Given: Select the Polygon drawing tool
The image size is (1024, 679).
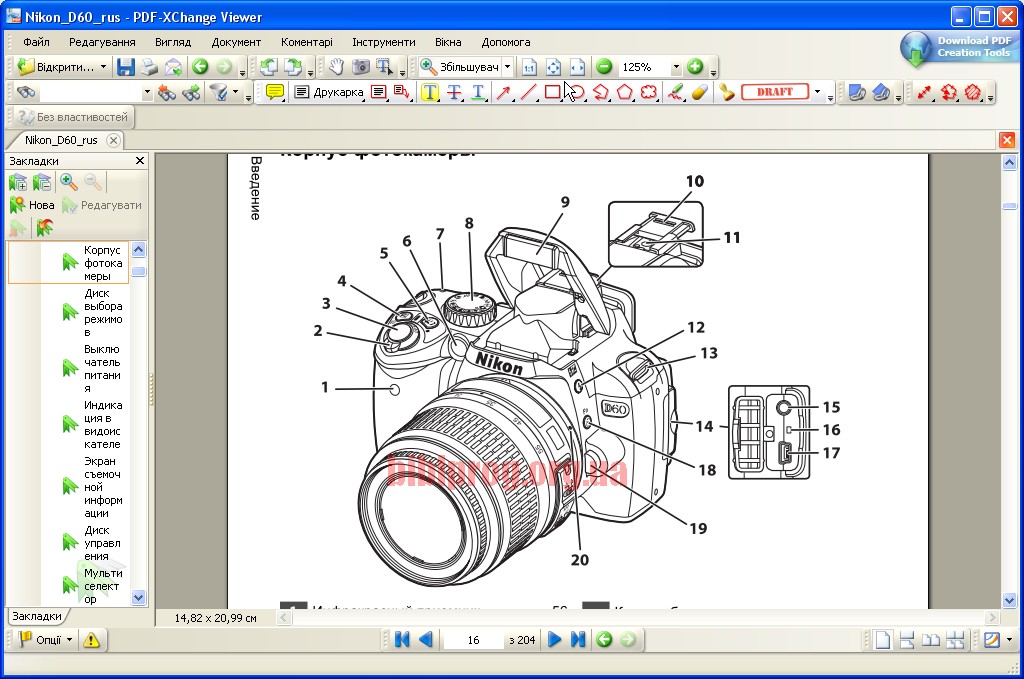Looking at the screenshot, I should pos(625,92).
